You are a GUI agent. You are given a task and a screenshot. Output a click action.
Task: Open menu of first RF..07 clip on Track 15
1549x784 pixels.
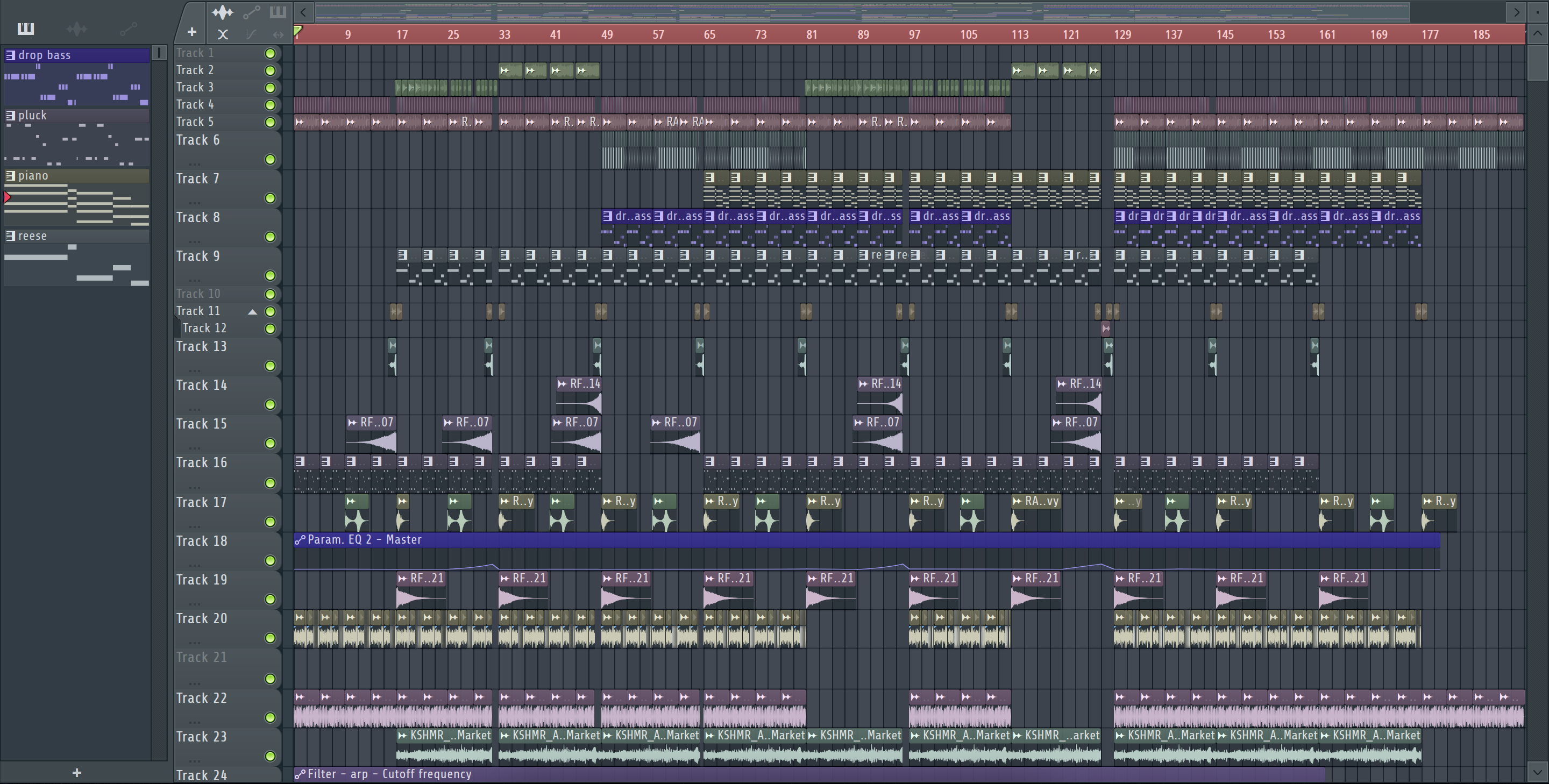pos(352,423)
